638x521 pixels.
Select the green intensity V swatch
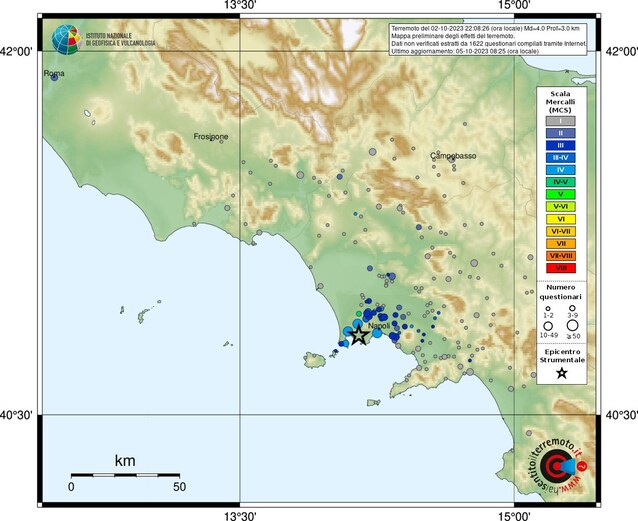point(561,194)
